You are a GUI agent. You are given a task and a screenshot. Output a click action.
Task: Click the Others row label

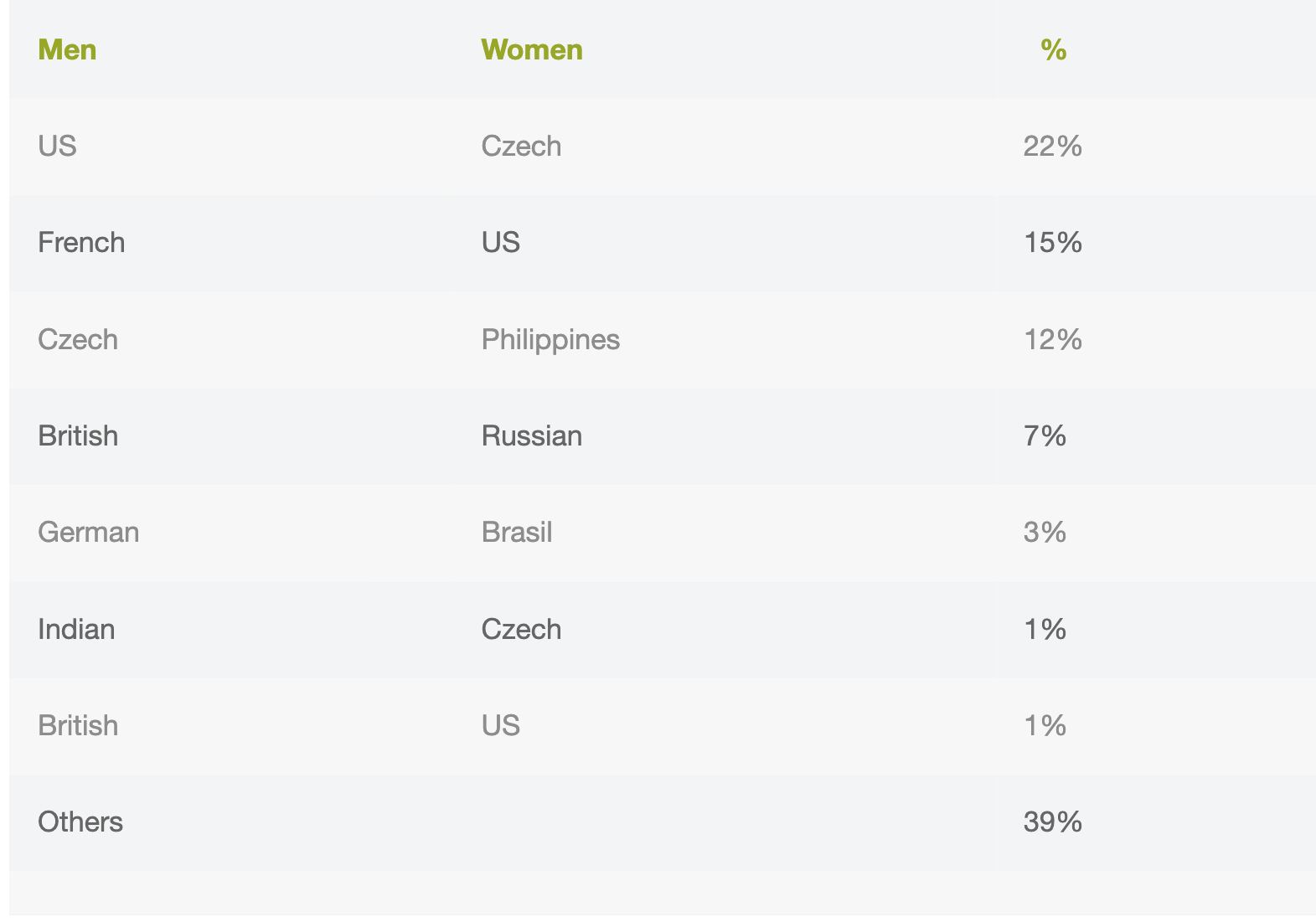point(80,822)
